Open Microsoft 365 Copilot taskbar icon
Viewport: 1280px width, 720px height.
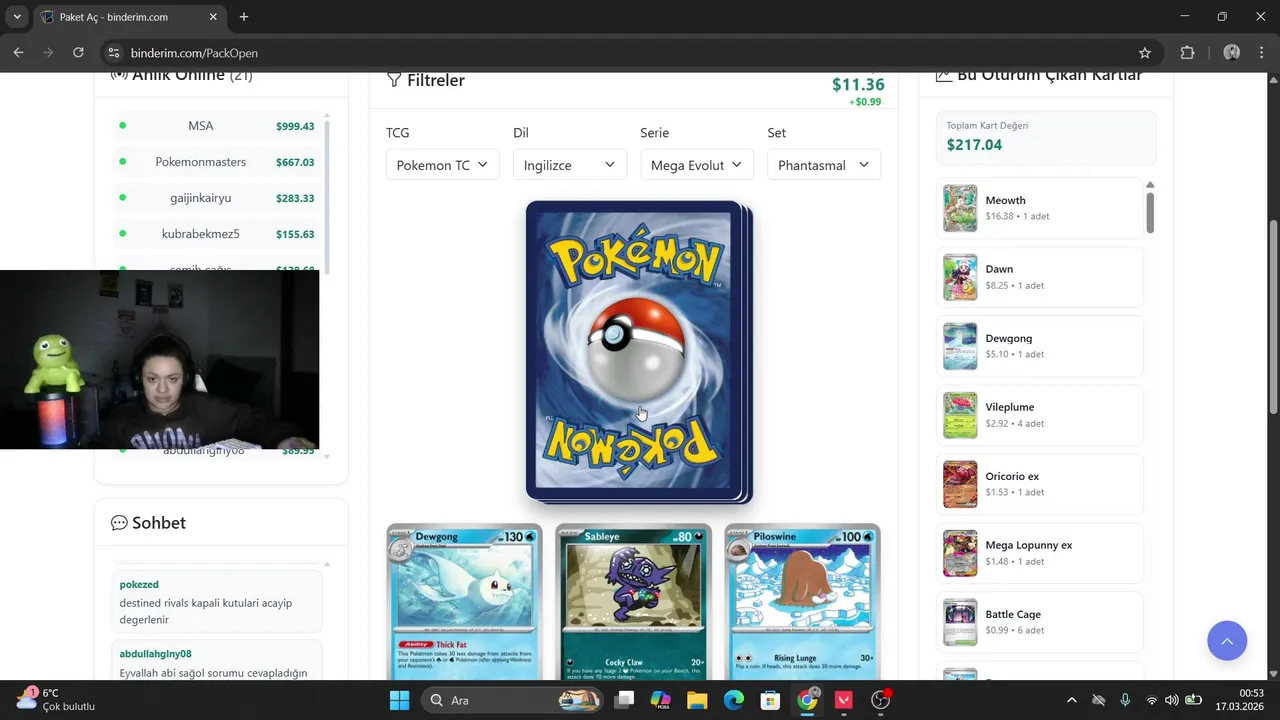point(660,700)
